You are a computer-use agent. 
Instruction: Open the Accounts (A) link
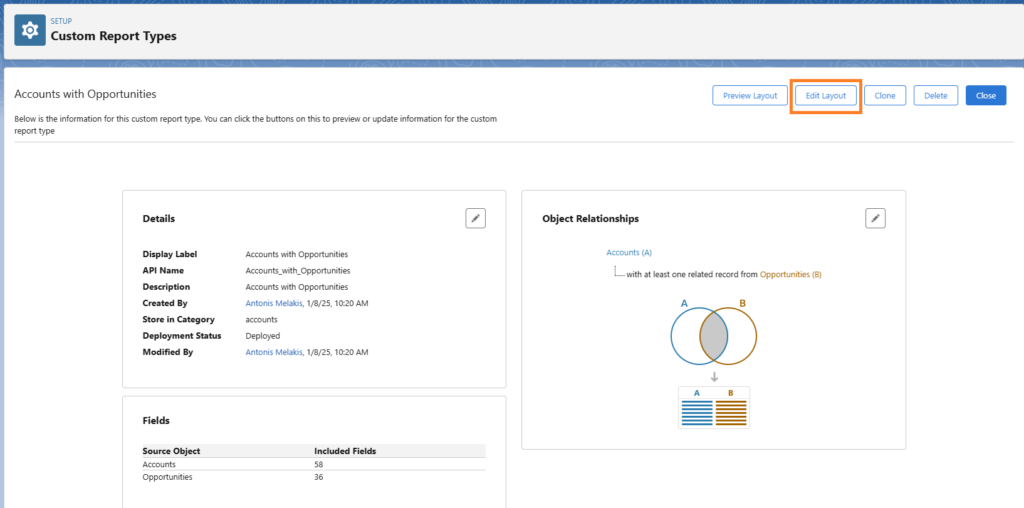pyautogui.click(x=629, y=252)
